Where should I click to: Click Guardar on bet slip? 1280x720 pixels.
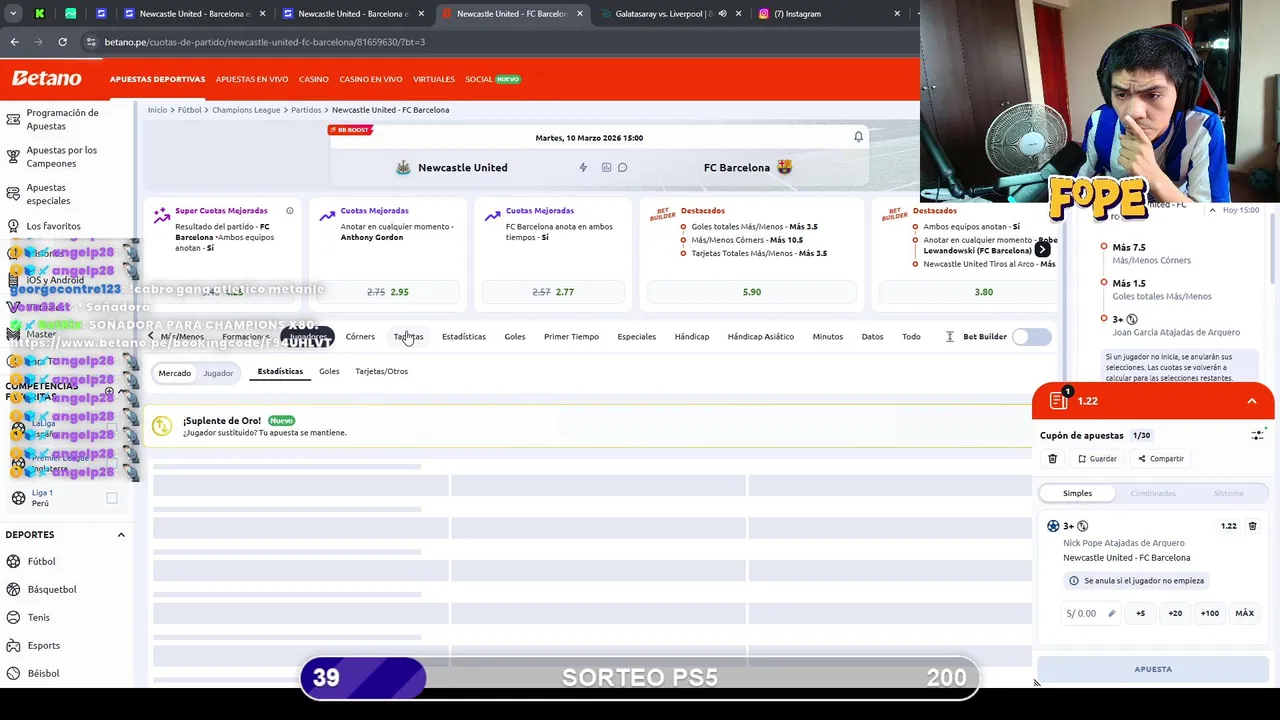tap(1097, 459)
